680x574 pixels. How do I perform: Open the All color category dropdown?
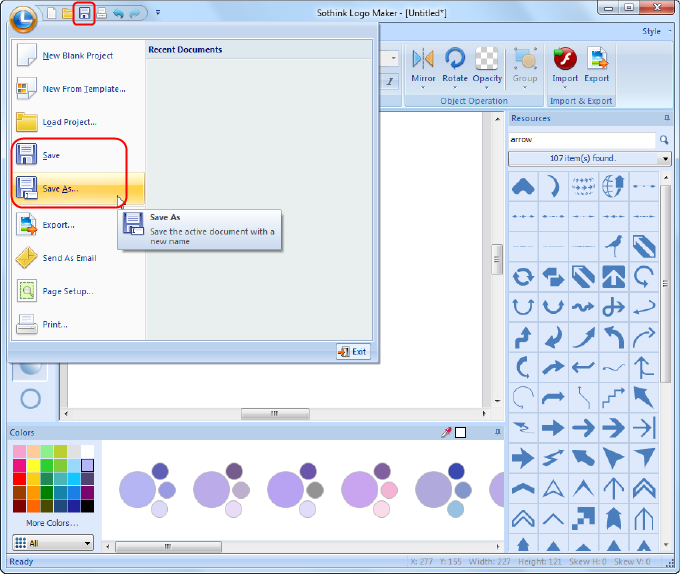53,543
